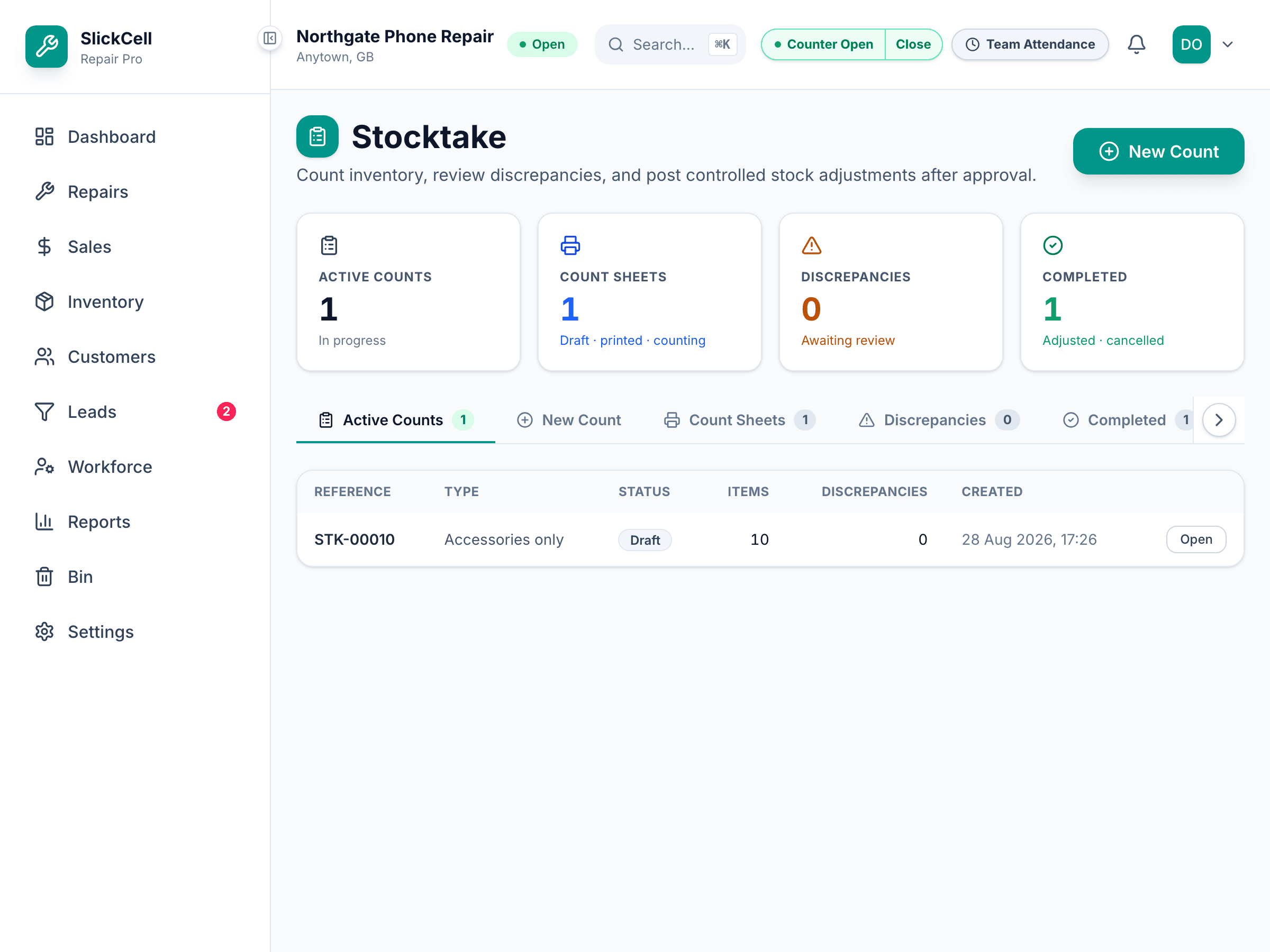The image size is (1270, 952).
Task: Go to Workforce section
Action: coord(135,467)
